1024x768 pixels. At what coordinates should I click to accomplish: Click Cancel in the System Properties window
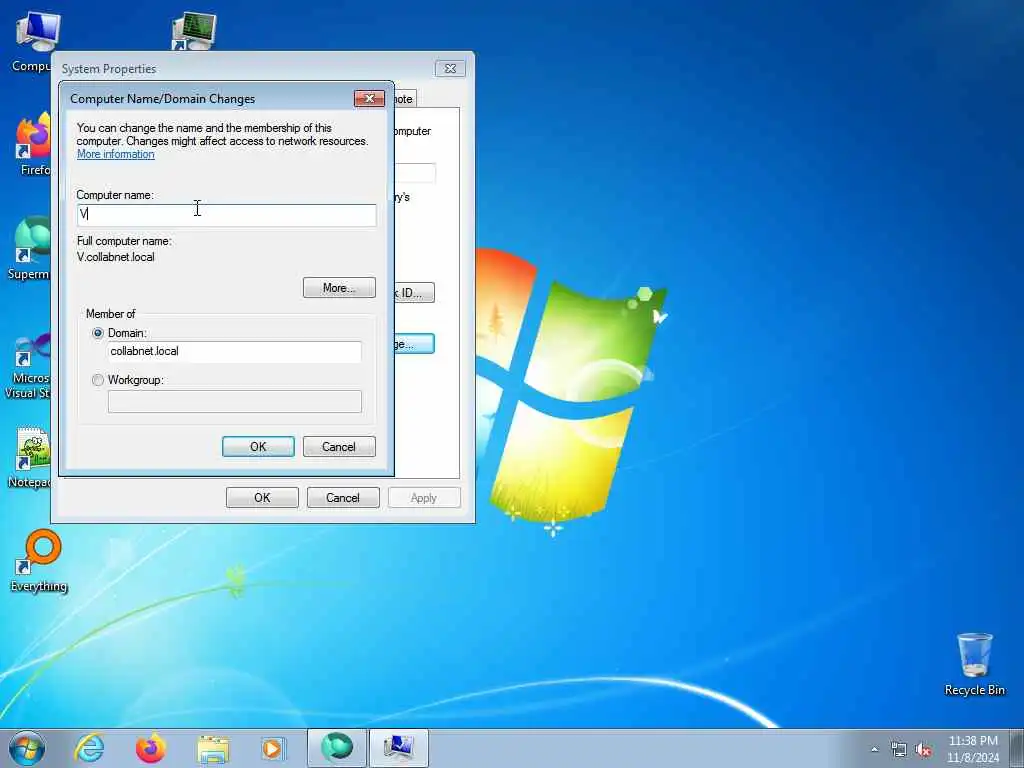[343, 498]
